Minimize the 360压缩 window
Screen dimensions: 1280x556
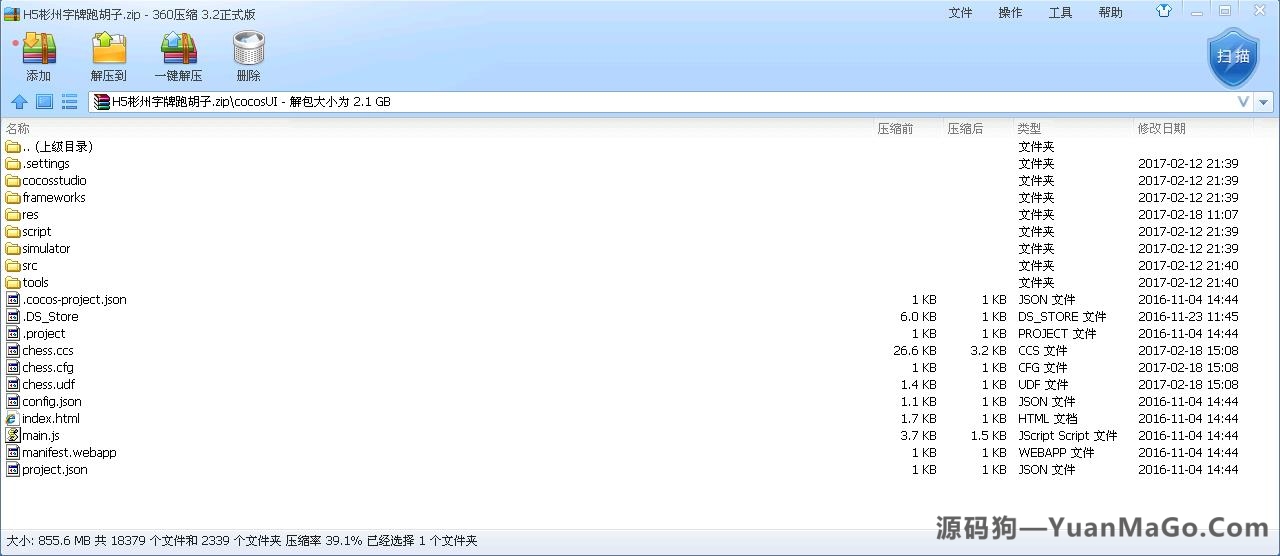click(x=1198, y=11)
